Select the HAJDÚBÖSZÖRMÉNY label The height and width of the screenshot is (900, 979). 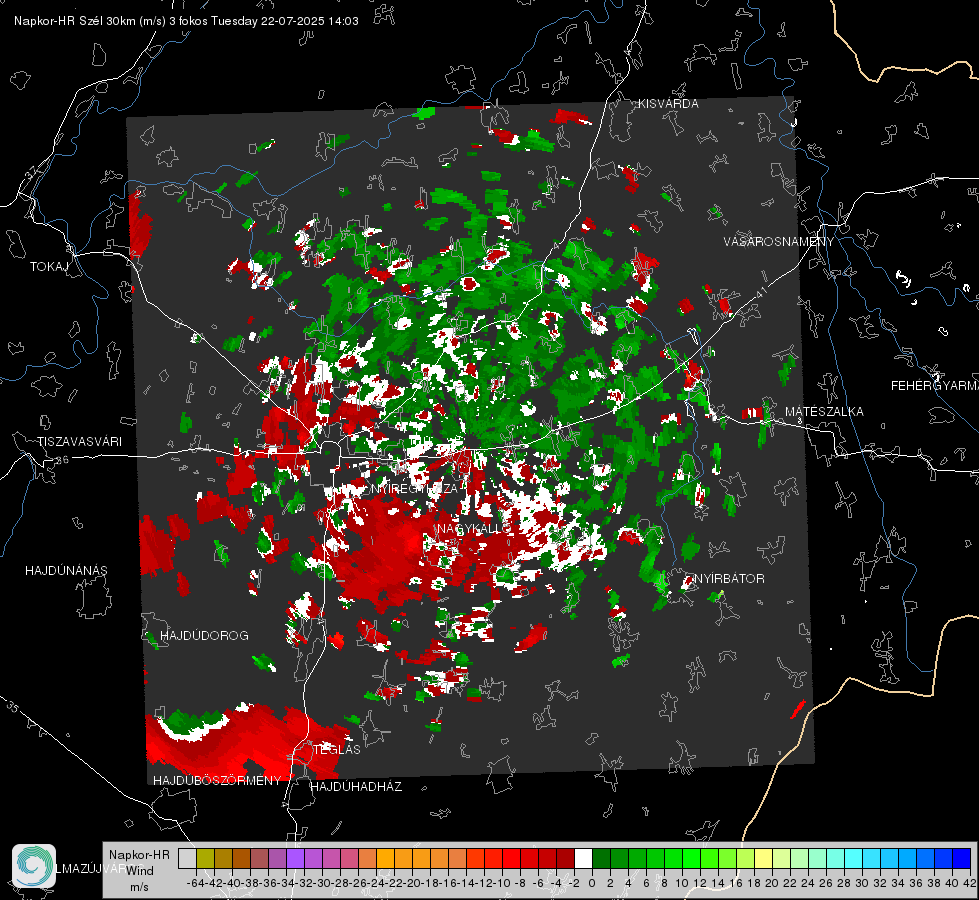[x=217, y=781]
